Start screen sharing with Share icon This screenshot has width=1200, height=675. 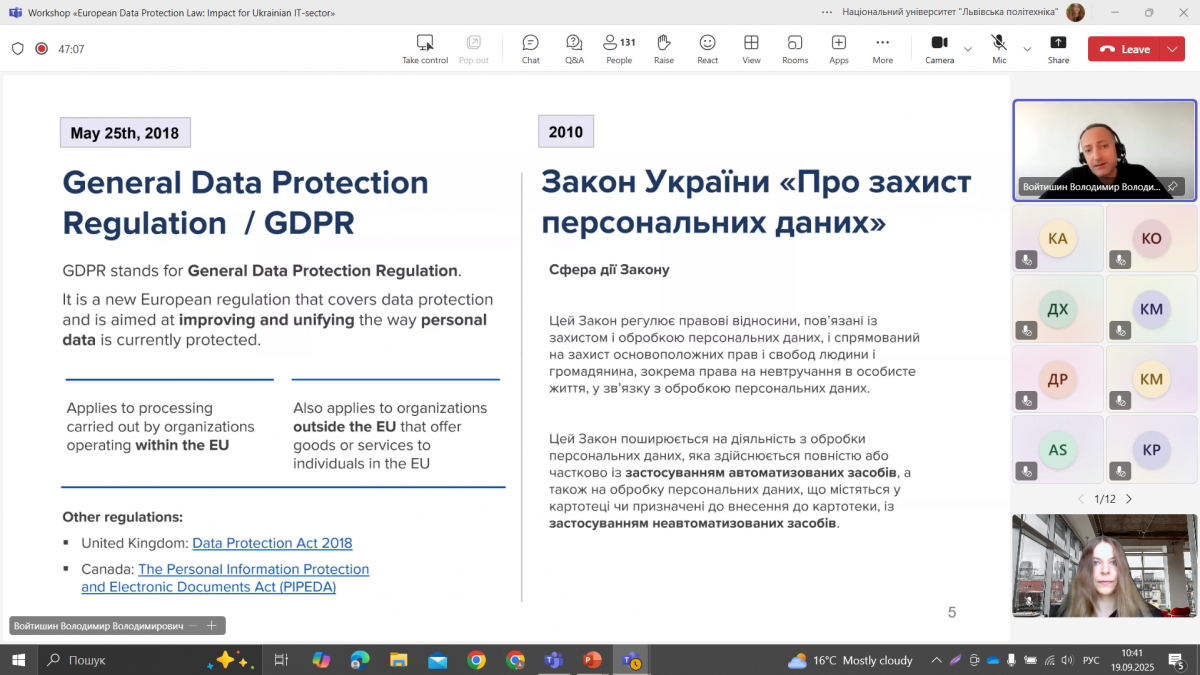[1058, 47]
